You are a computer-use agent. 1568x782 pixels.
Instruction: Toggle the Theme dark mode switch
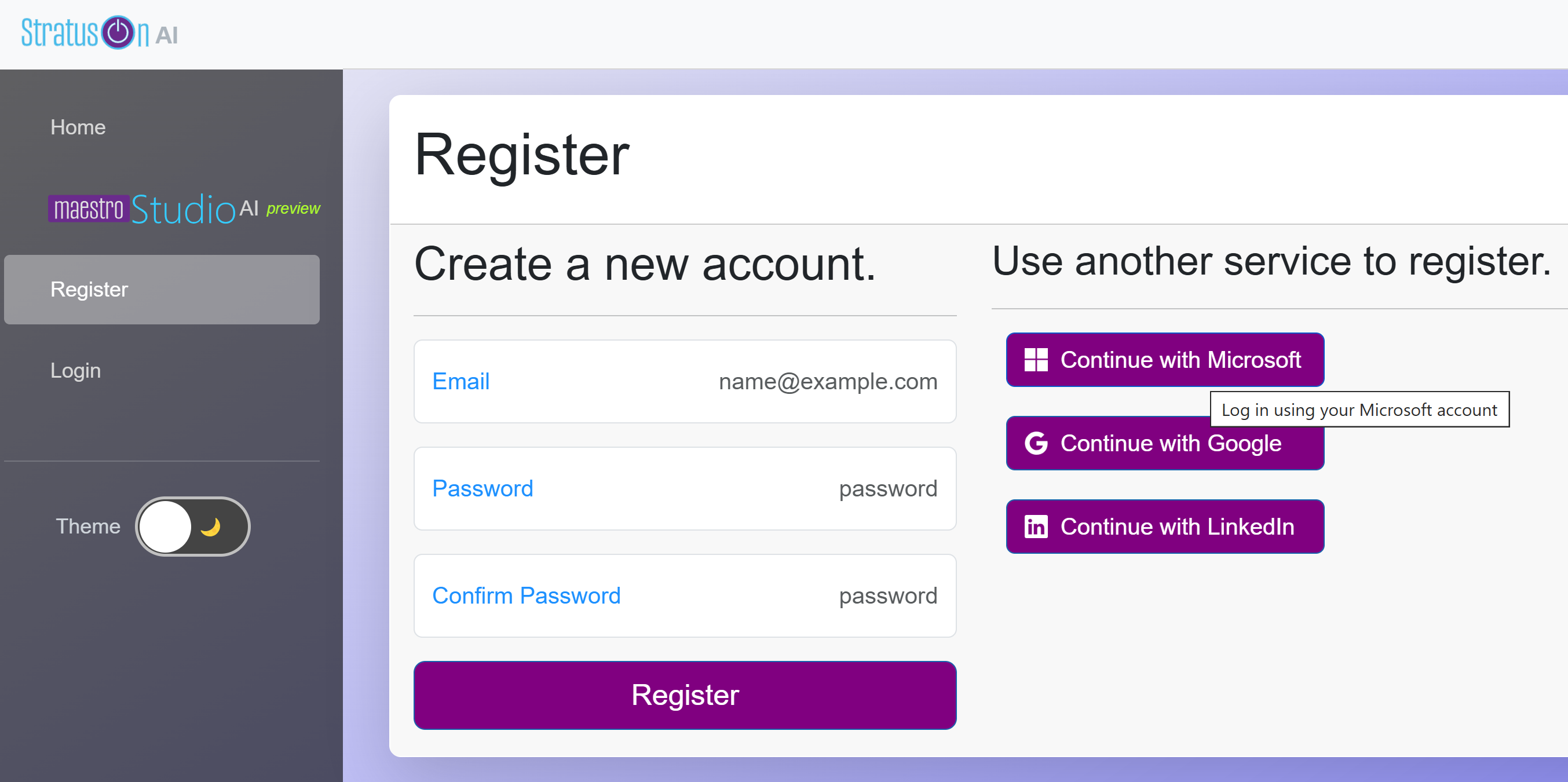click(192, 527)
